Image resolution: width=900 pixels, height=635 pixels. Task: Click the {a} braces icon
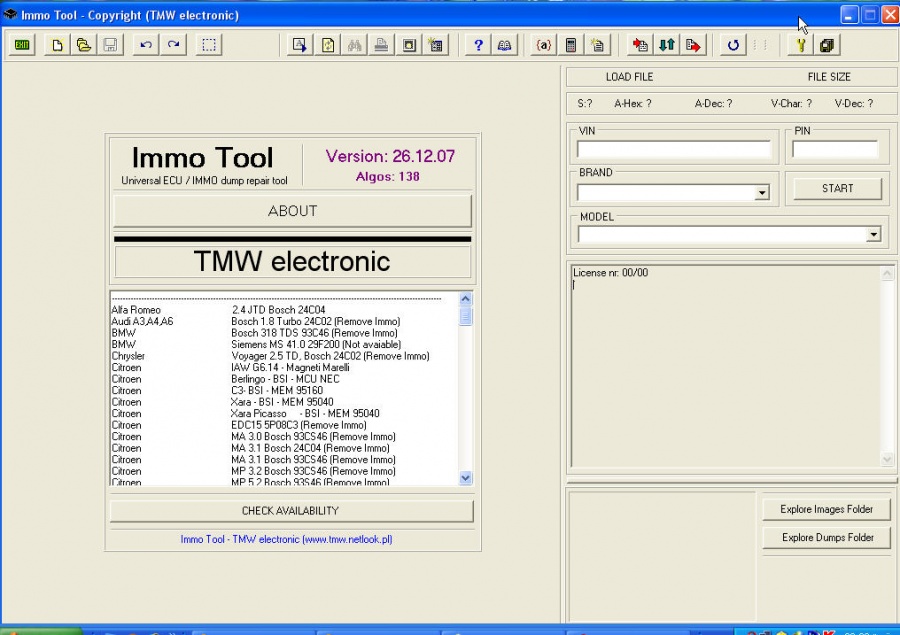tap(543, 45)
